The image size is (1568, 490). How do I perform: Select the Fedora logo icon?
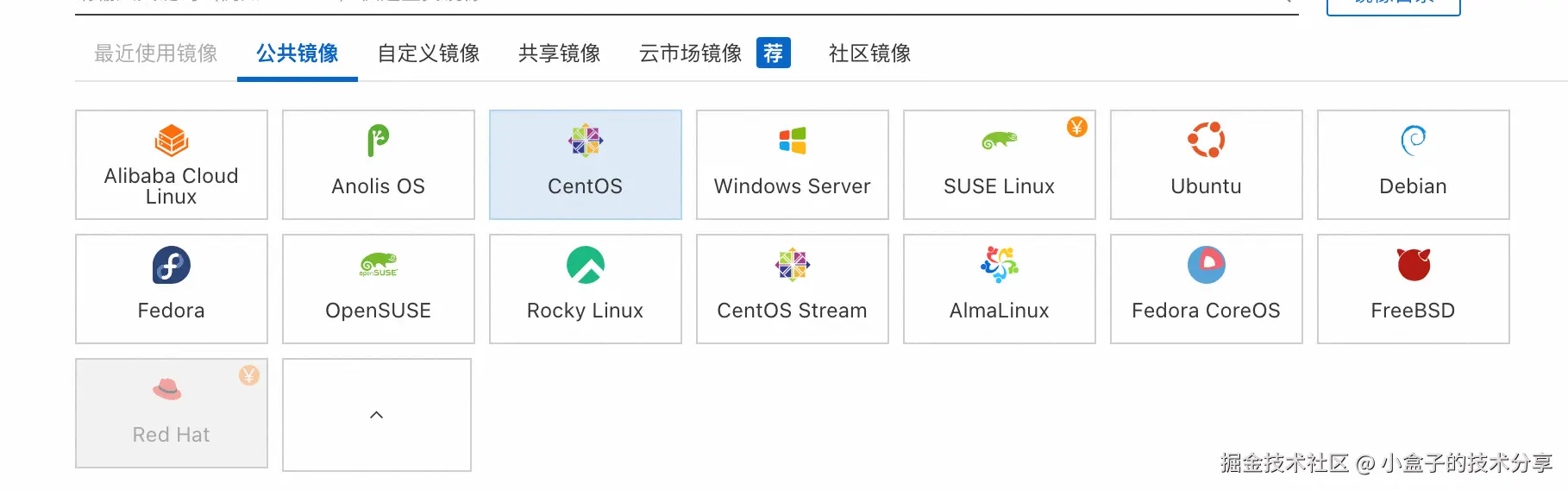[172, 265]
